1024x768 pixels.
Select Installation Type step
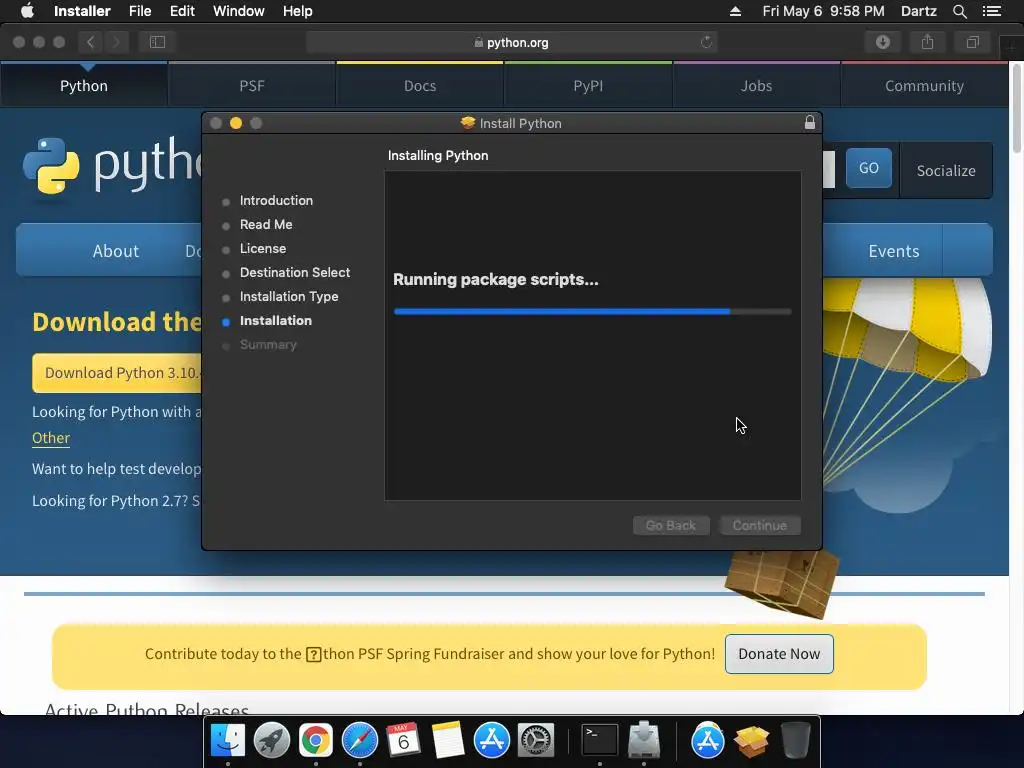tap(289, 296)
